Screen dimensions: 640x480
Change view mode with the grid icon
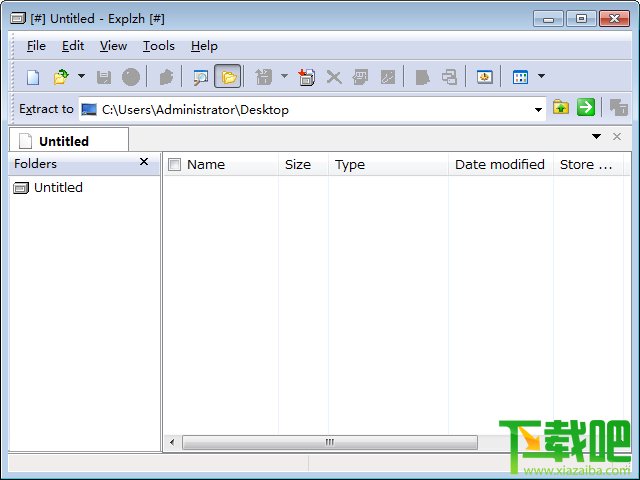520,77
